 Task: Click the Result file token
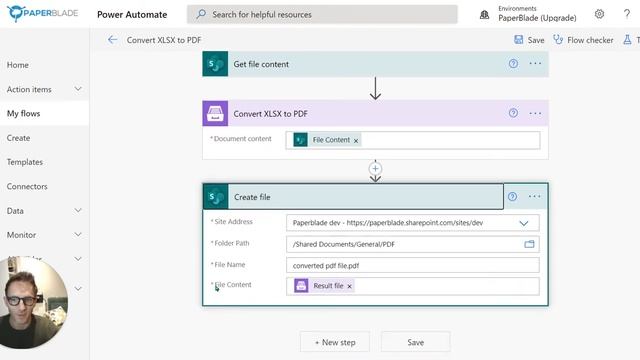[324, 286]
